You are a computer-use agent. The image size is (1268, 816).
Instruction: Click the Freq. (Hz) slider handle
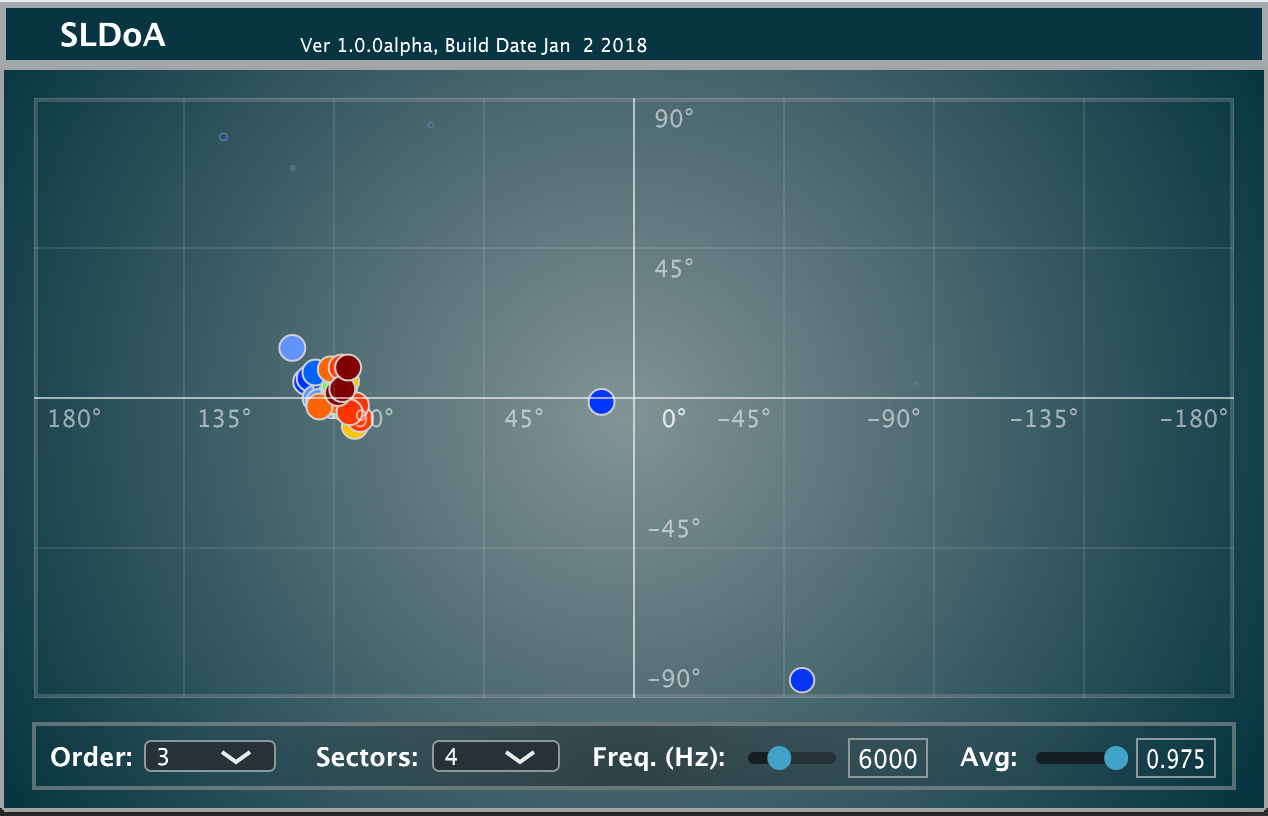(778, 758)
